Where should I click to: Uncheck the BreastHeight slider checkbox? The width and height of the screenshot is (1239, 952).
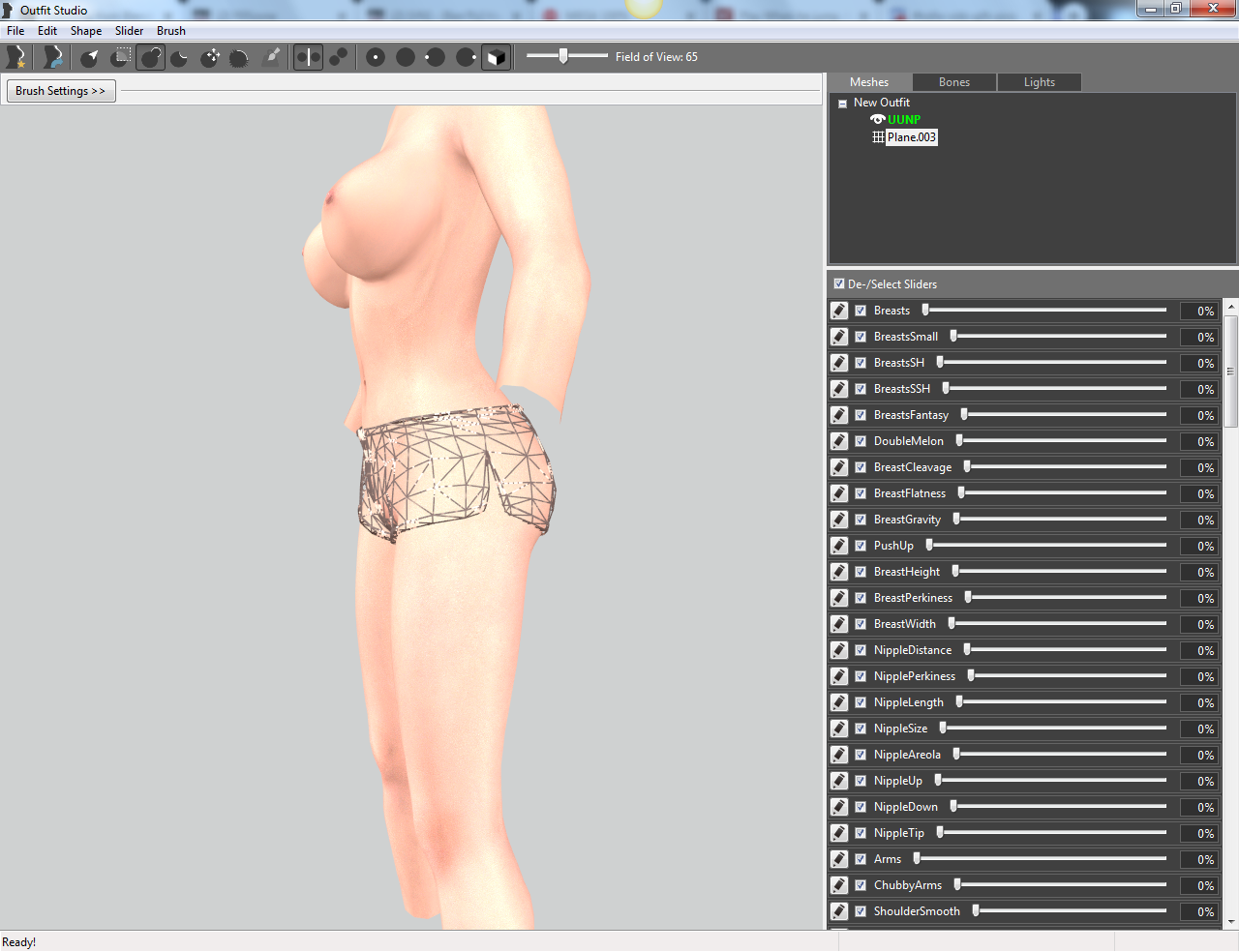861,572
